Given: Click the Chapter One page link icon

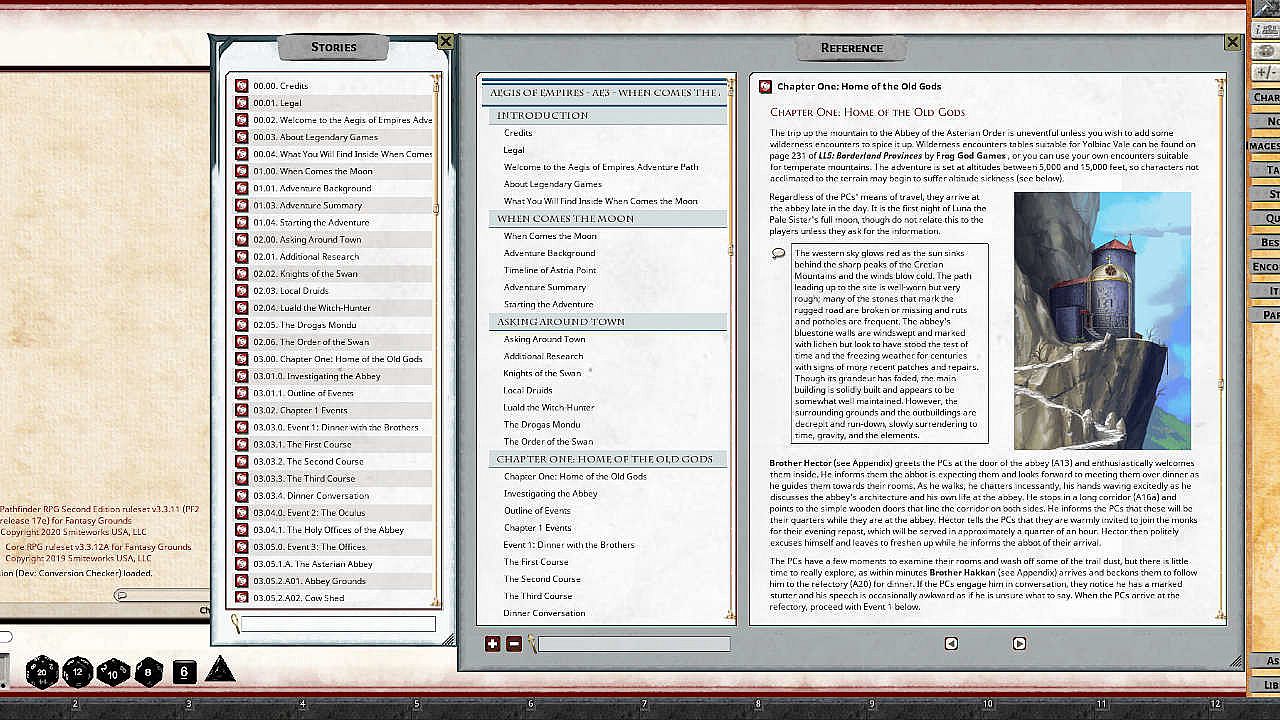Looking at the screenshot, I should 765,87.
